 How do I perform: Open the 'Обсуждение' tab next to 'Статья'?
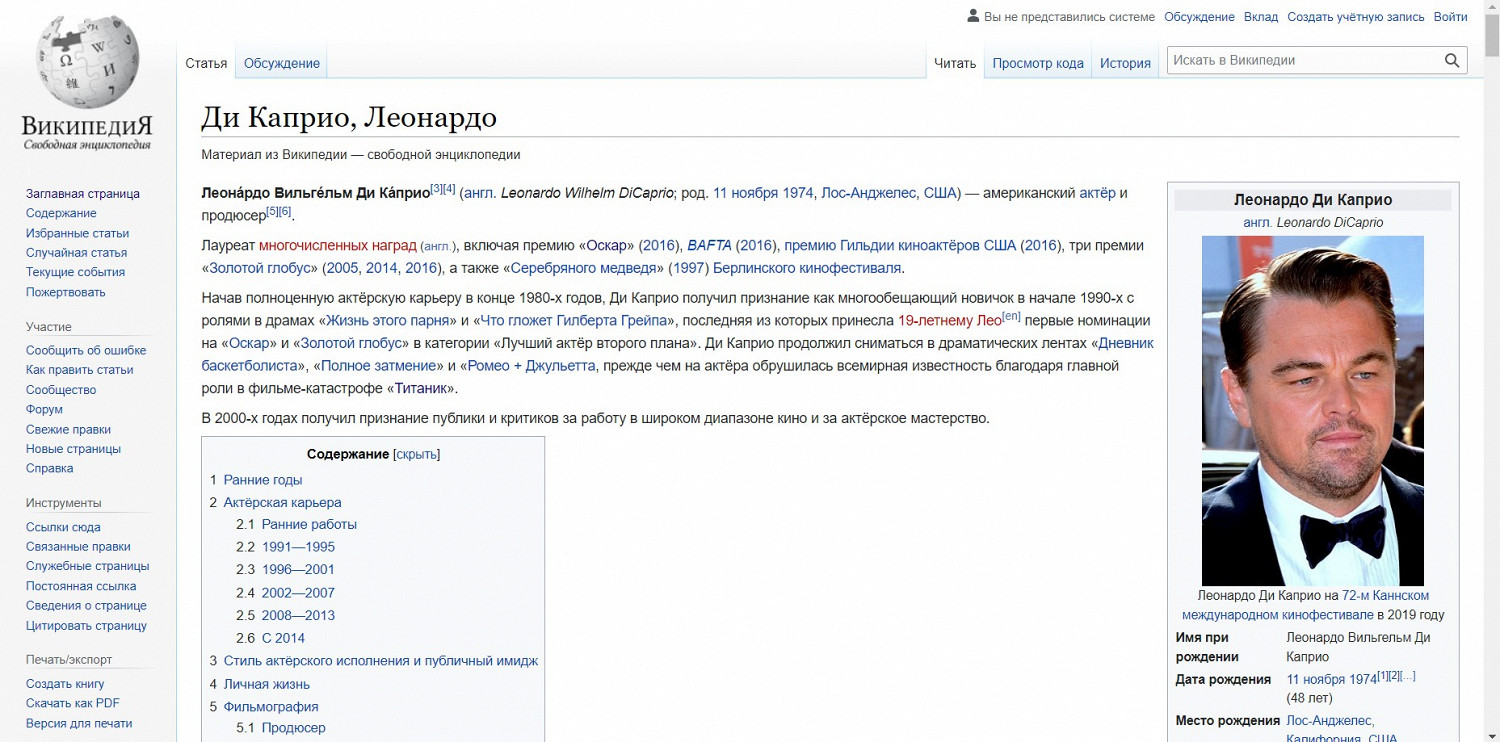coord(281,63)
